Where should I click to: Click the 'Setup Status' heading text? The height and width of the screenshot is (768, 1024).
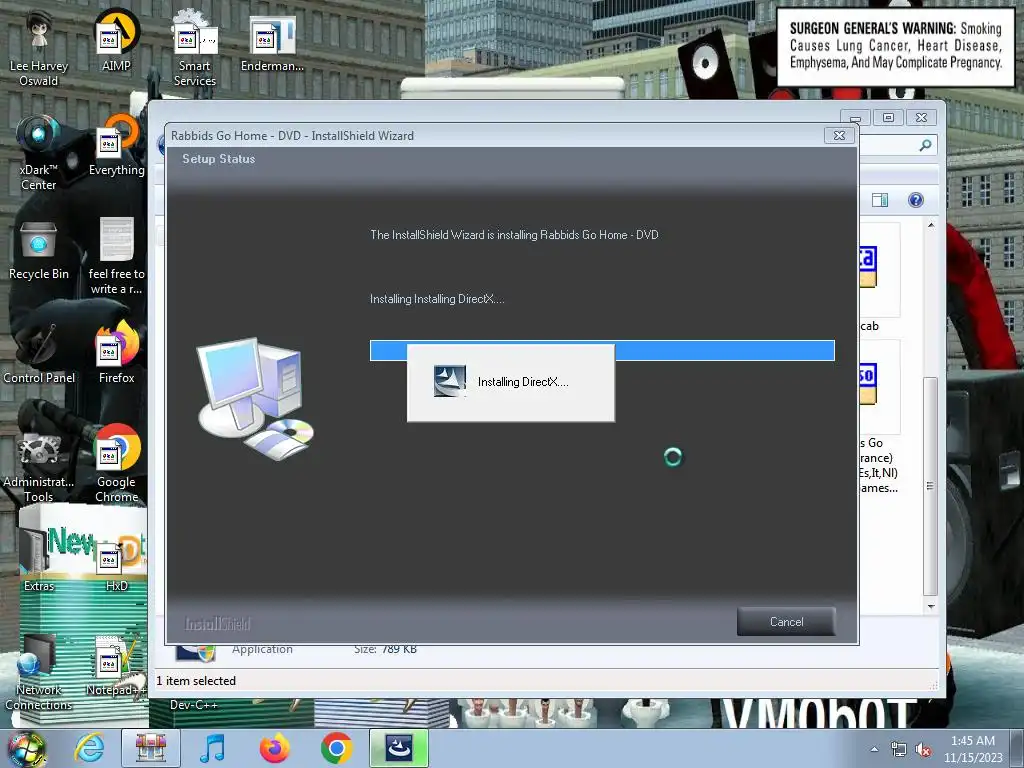point(219,159)
